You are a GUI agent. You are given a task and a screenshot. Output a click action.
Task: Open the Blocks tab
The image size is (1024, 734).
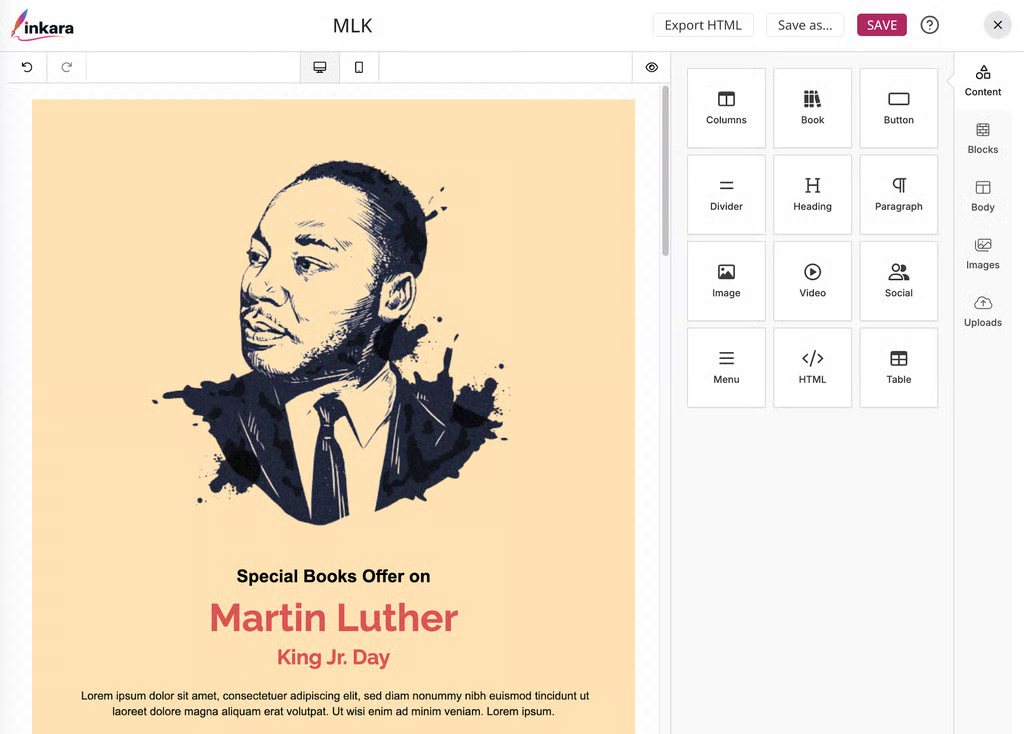(x=982, y=138)
